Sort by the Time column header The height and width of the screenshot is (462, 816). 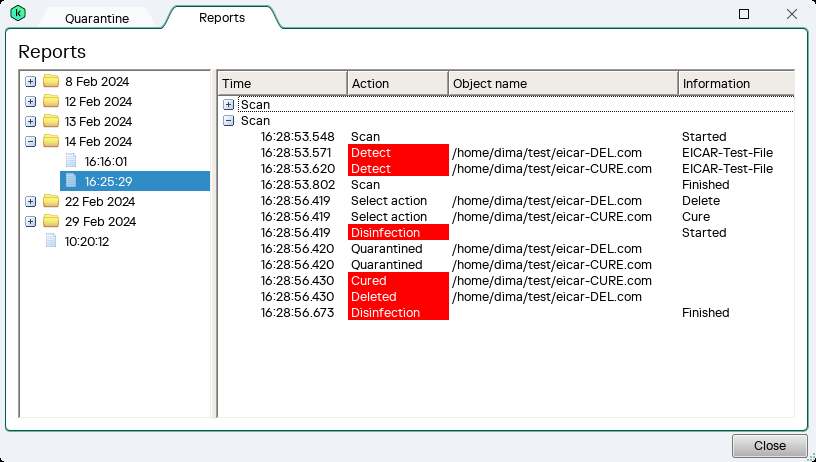point(282,84)
